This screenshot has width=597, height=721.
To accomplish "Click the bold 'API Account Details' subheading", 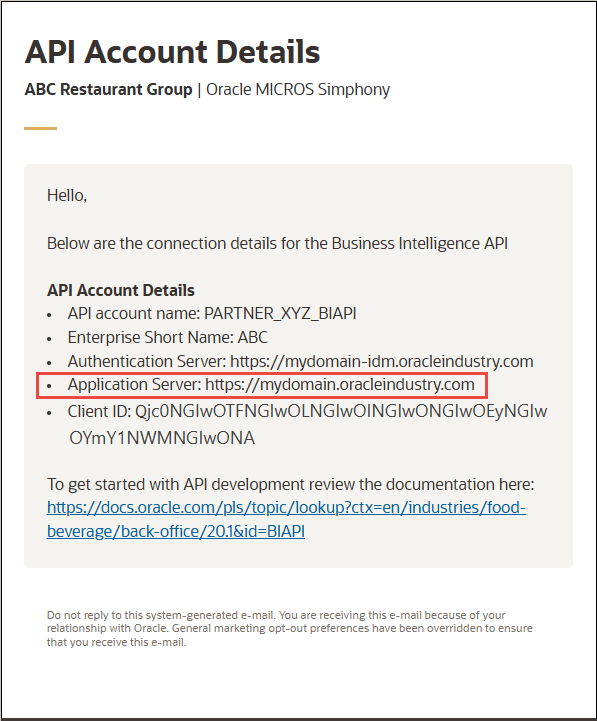I will coord(121,290).
